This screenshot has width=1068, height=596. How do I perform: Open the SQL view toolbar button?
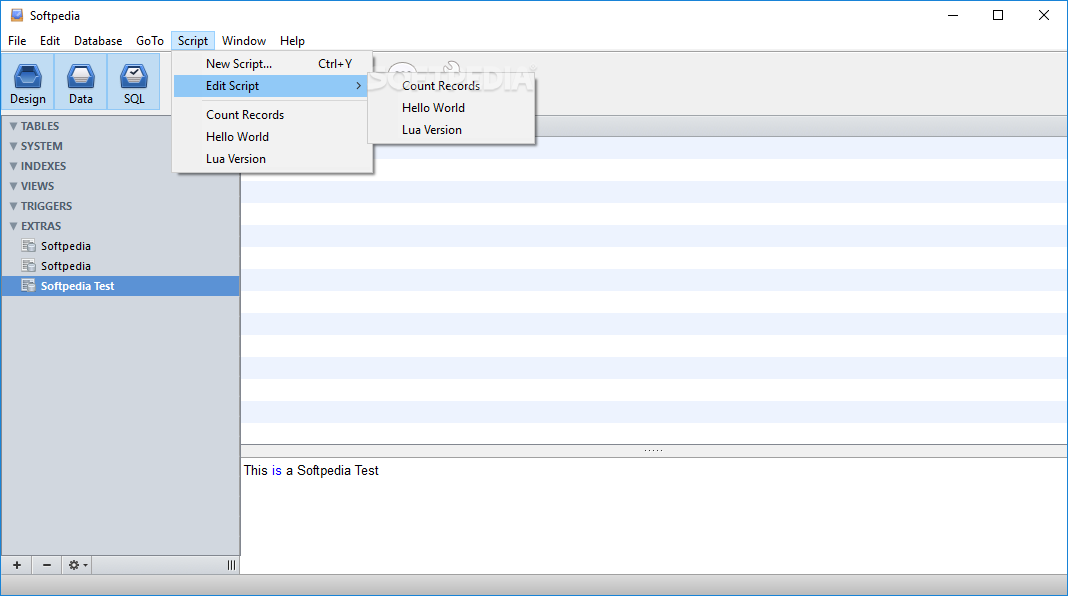134,82
